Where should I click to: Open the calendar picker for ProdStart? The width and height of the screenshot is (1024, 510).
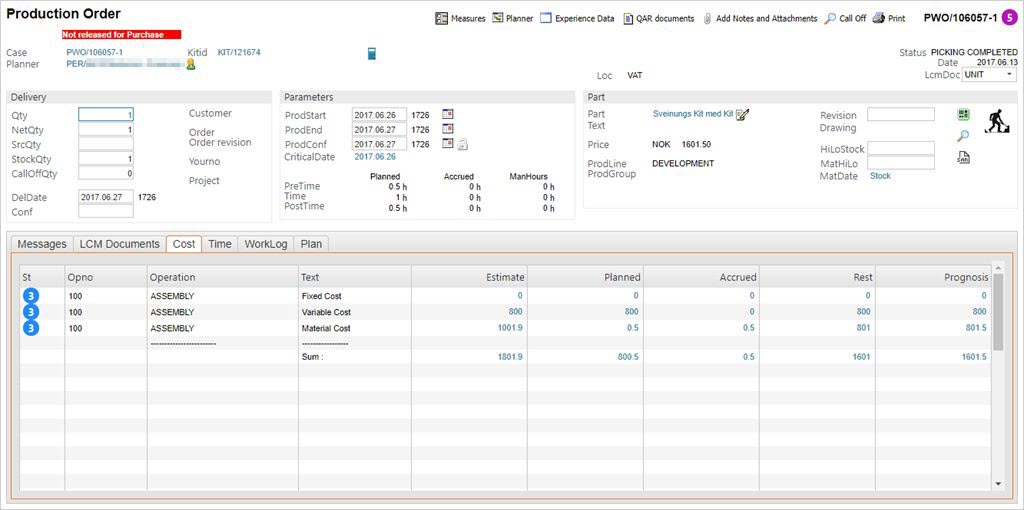[448, 115]
